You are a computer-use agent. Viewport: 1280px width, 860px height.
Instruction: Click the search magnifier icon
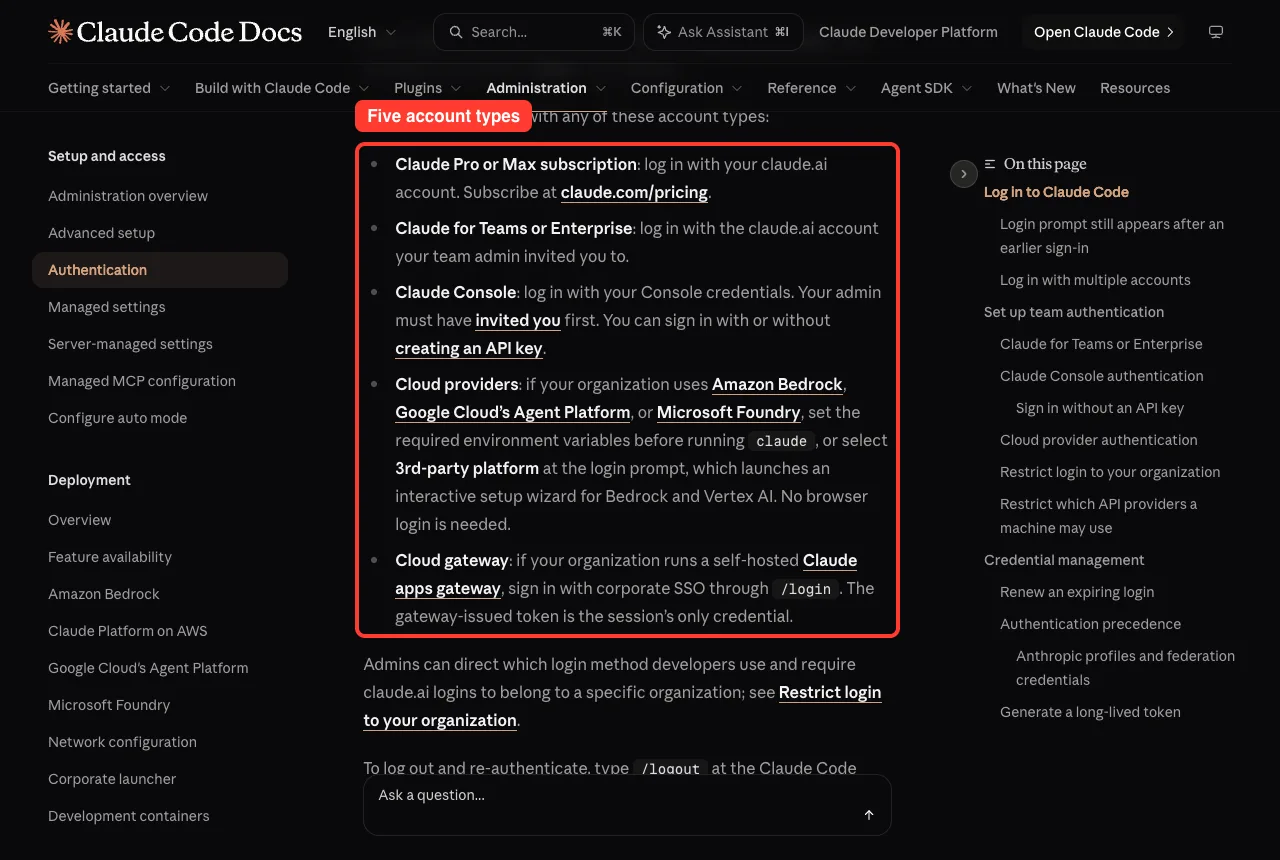[455, 32]
